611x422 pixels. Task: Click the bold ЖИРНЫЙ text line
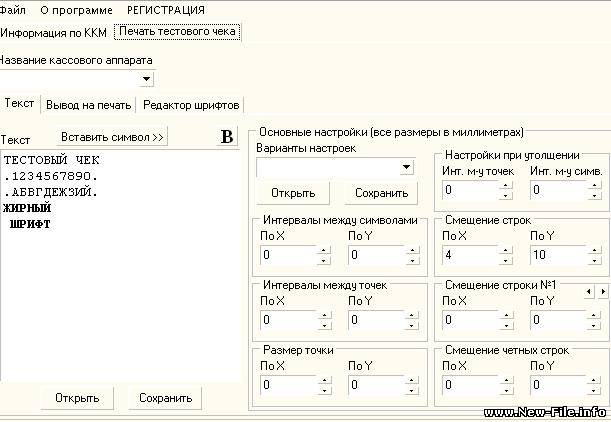pyautogui.click(x=27, y=208)
